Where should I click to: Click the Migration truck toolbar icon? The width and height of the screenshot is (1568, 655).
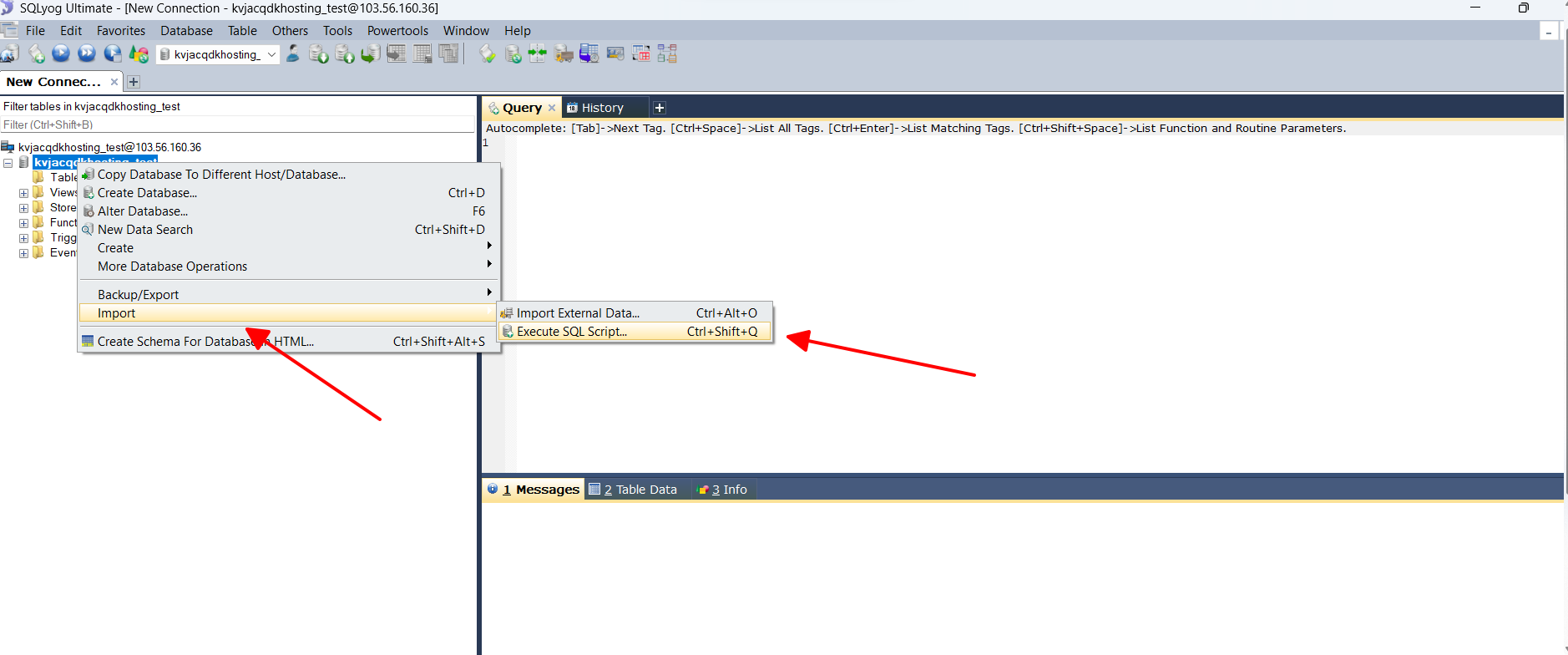[564, 54]
